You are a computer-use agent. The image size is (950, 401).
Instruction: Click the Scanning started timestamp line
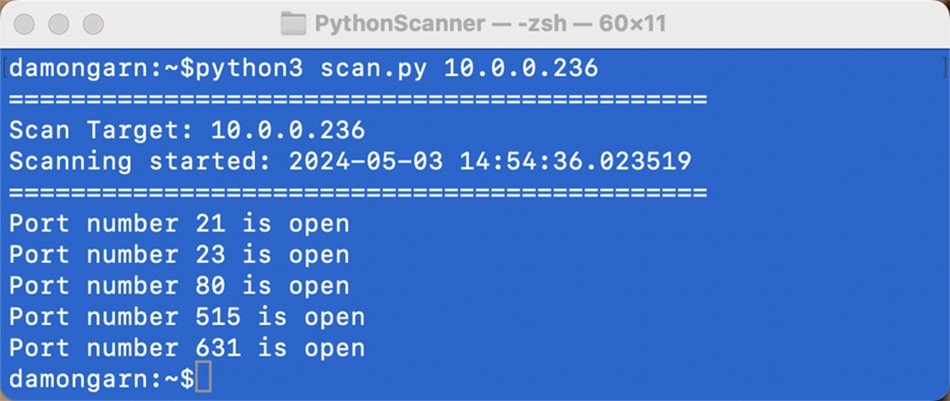(x=350, y=162)
